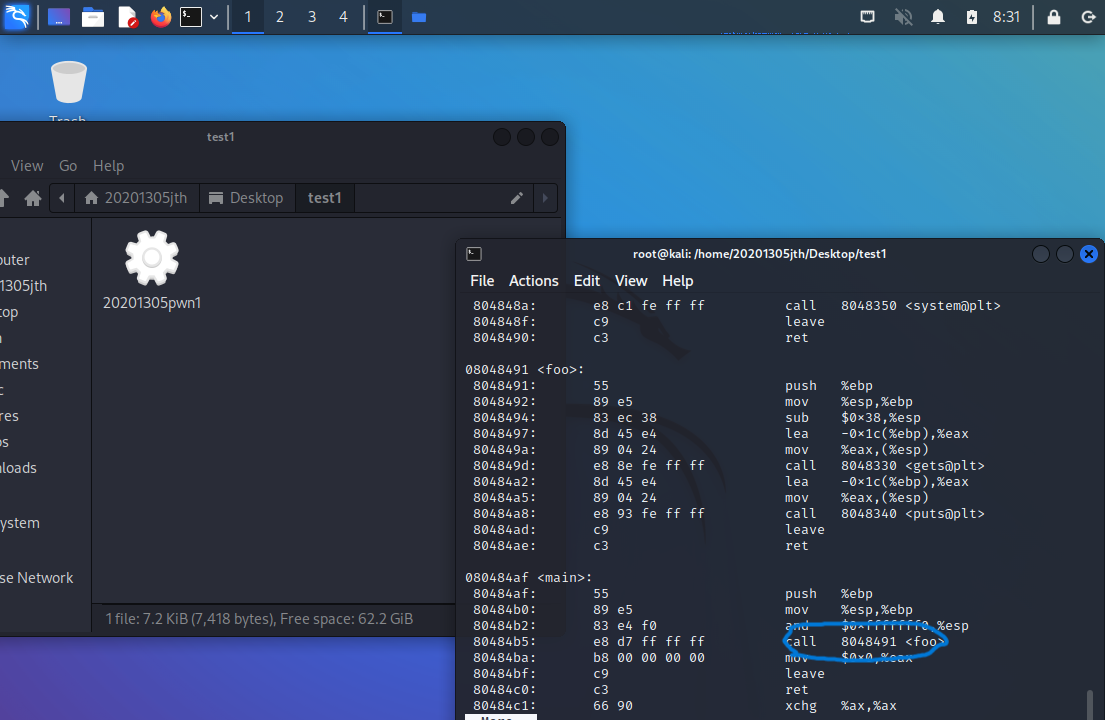
Task: Click the 'call 8048350 <system@plt>' text
Action: click(893, 305)
